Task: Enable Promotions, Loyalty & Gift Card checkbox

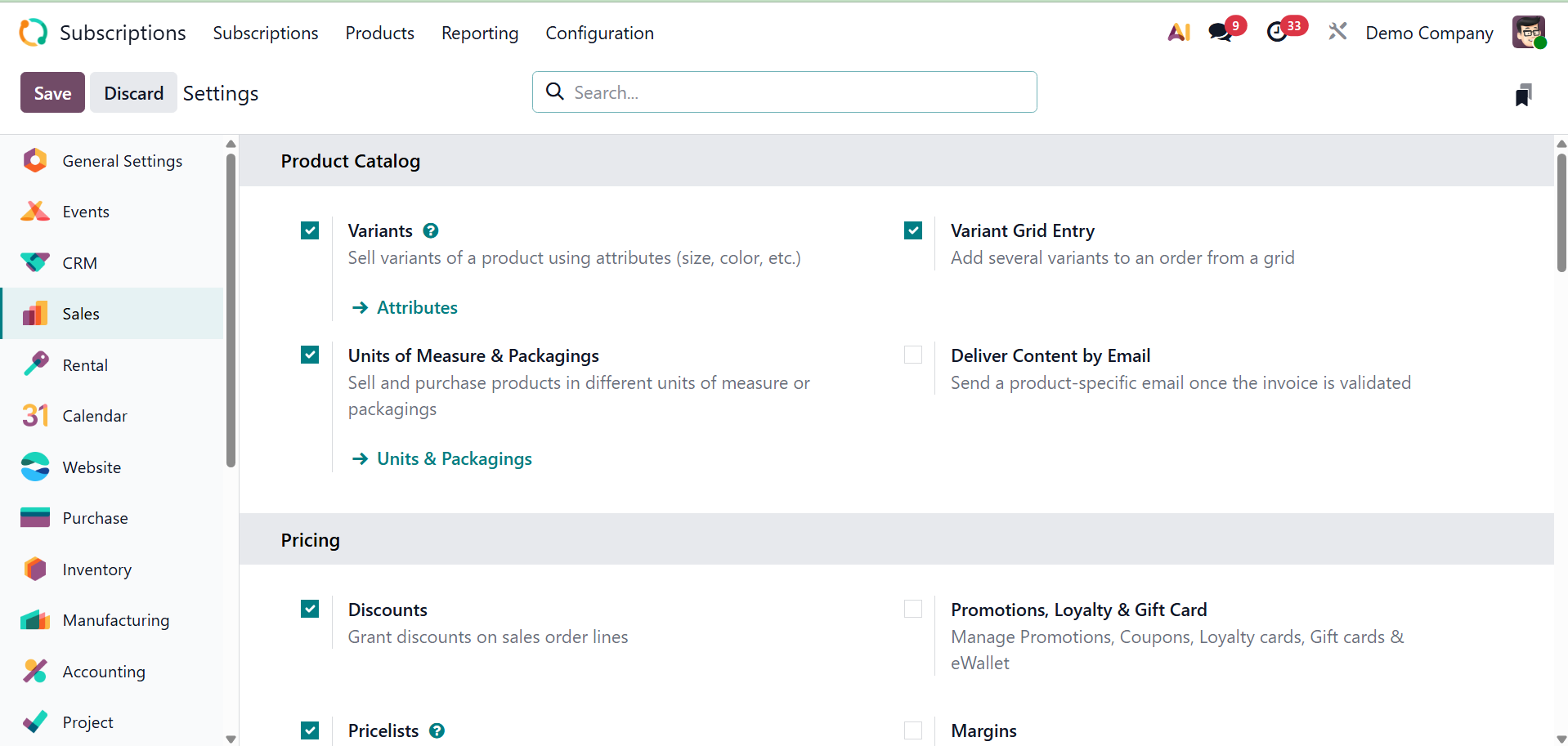Action: click(913, 610)
